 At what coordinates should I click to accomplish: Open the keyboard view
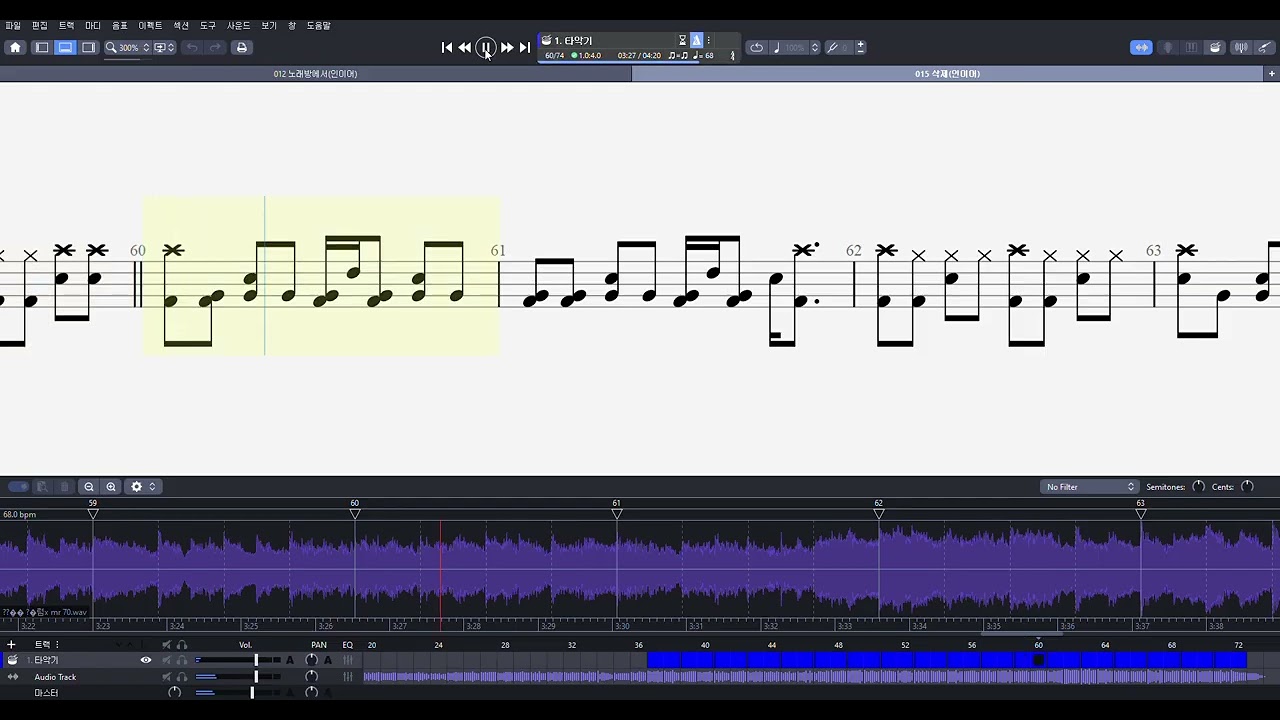[1191, 47]
